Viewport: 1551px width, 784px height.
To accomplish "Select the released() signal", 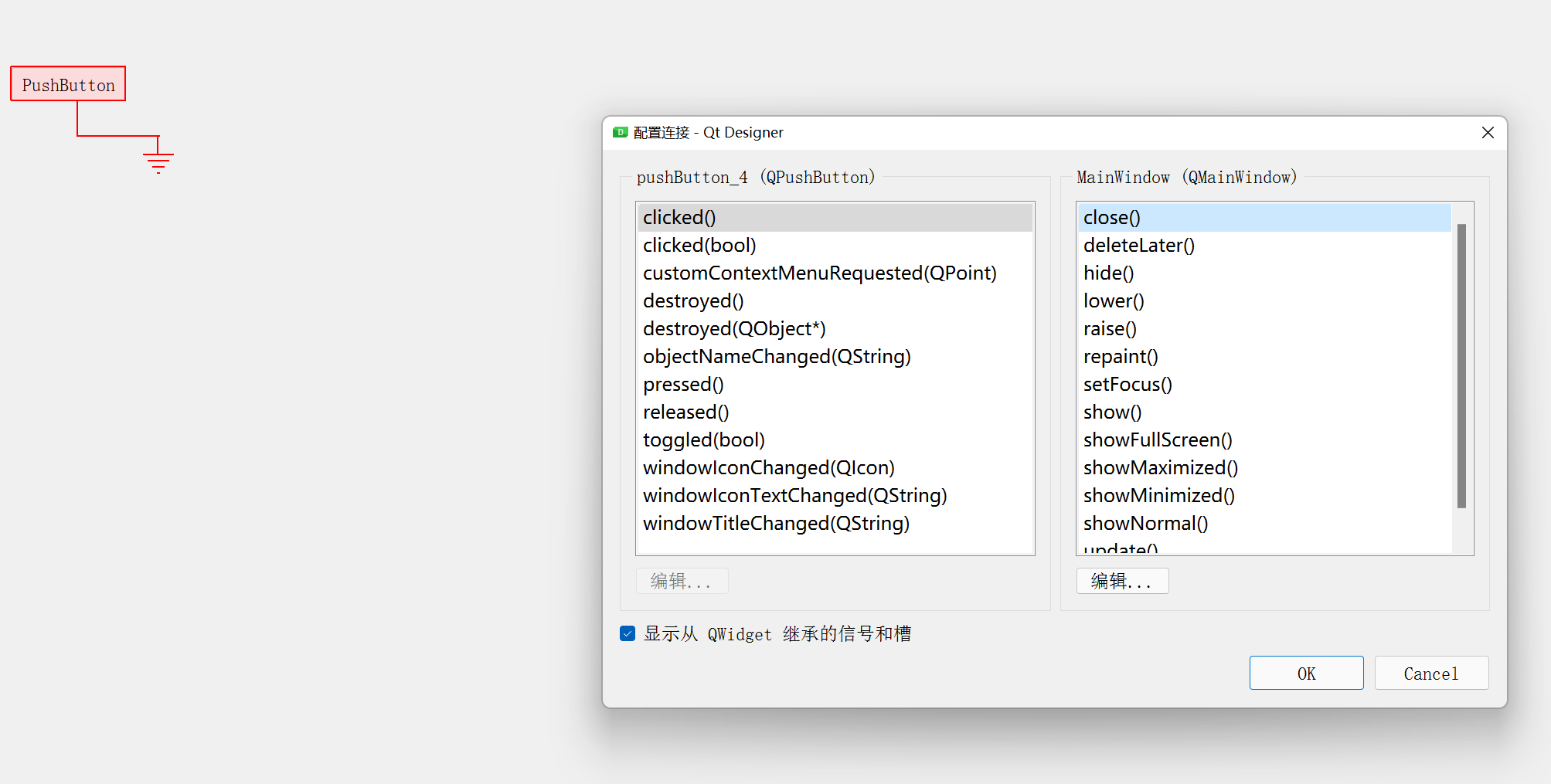I will pos(685,412).
